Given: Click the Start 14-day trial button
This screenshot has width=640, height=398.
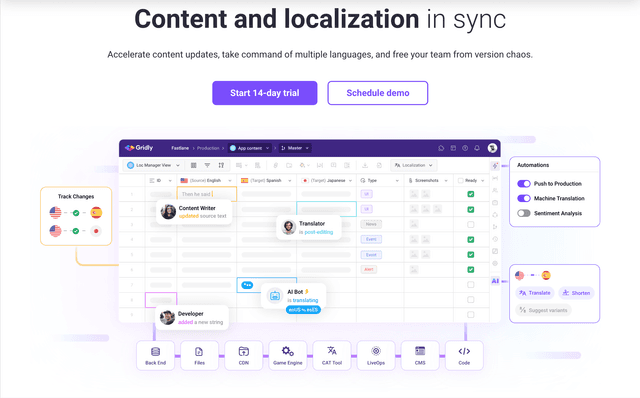Looking at the screenshot, I should (x=264, y=93).
